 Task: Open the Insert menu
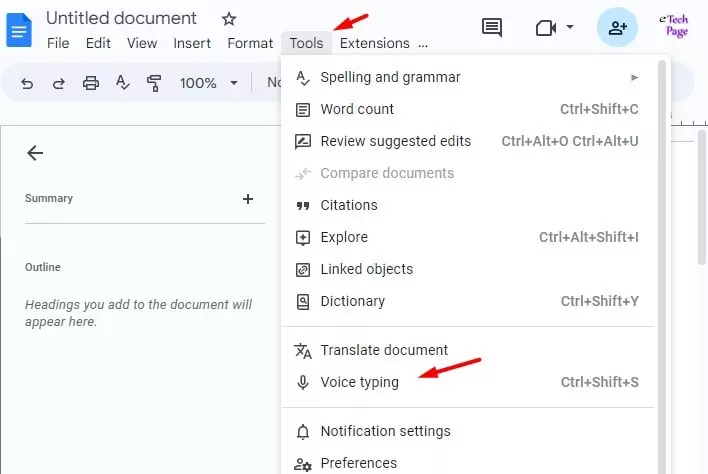tap(192, 43)
